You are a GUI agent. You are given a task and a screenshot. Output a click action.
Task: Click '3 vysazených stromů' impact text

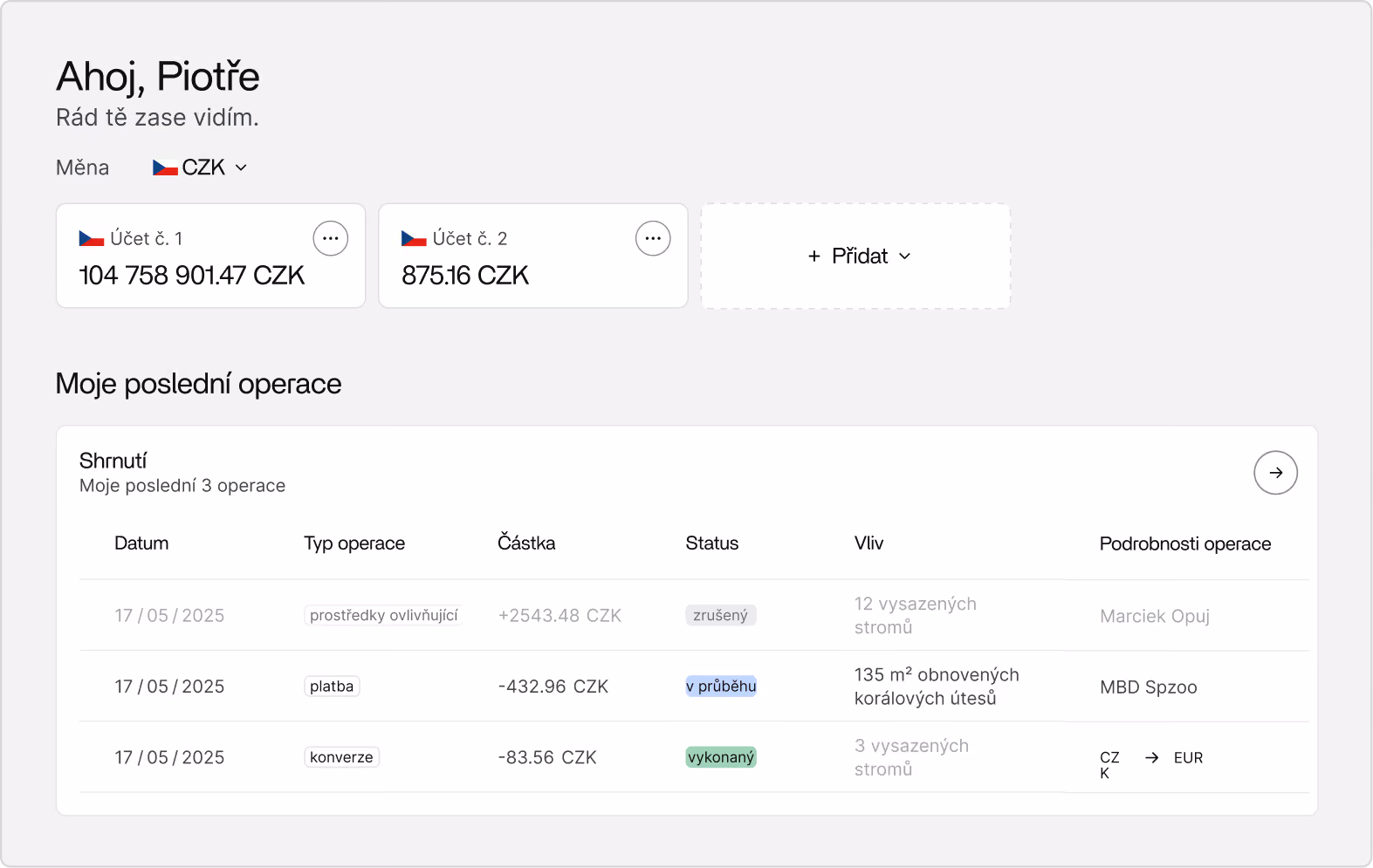click(911, 757)
